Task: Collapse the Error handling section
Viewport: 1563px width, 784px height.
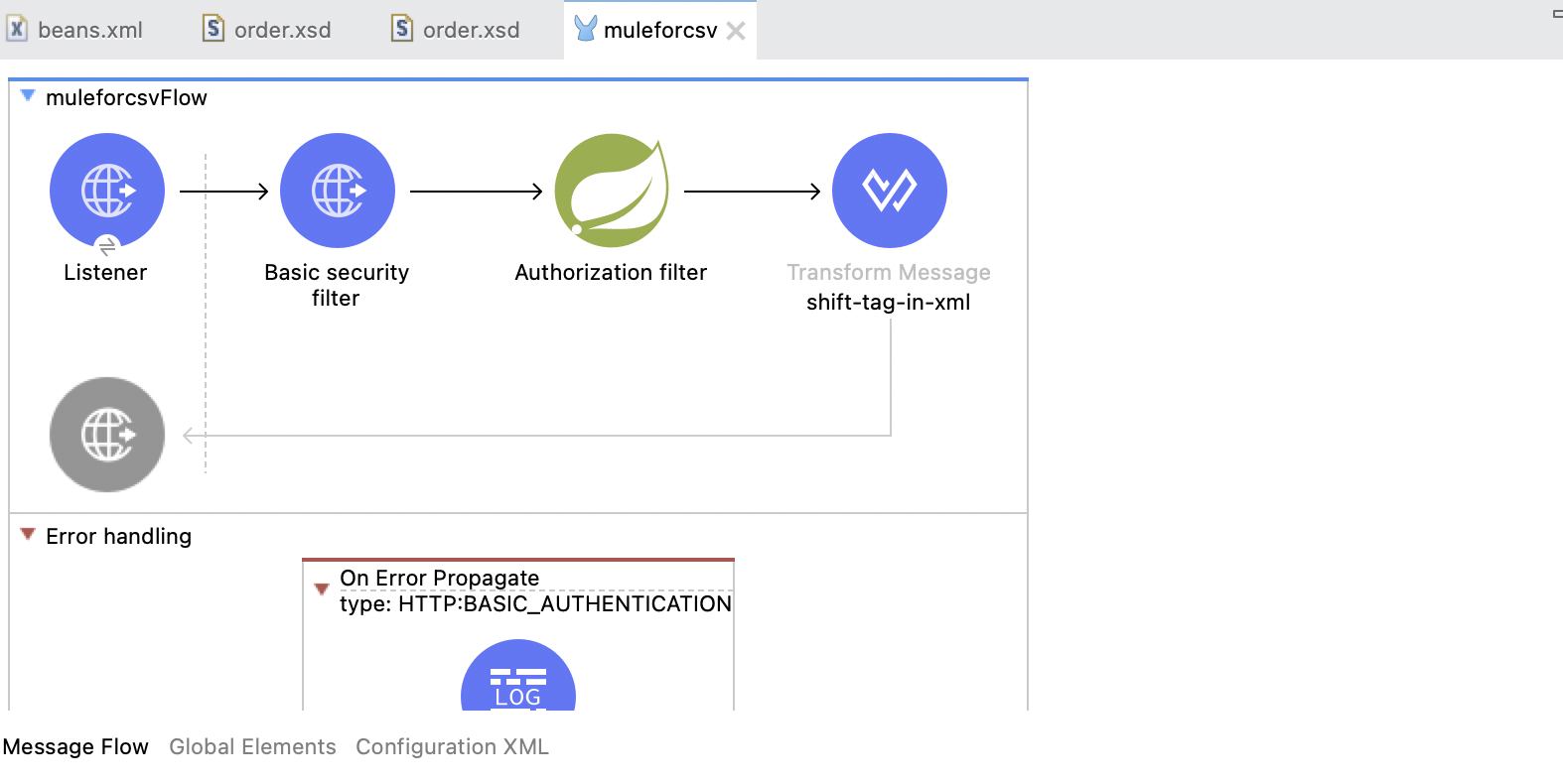Action: (28, 535)
